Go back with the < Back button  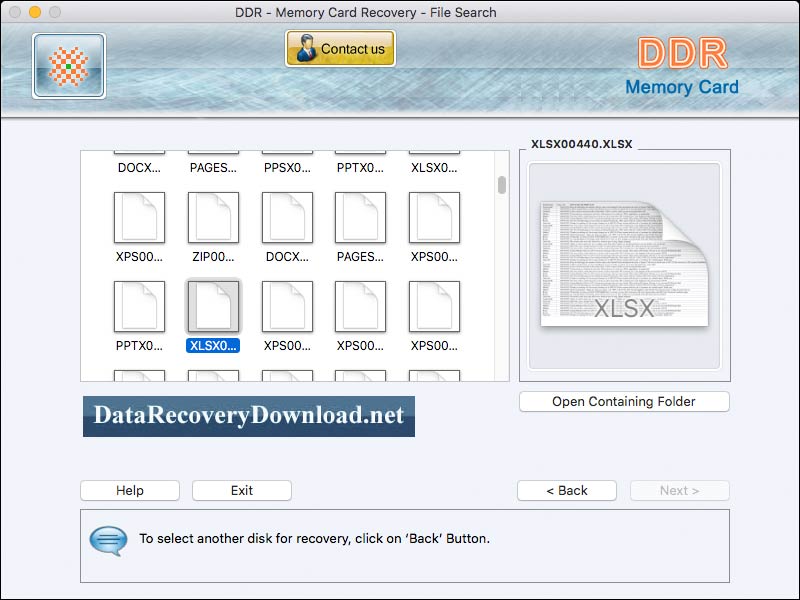pos(567,490)
